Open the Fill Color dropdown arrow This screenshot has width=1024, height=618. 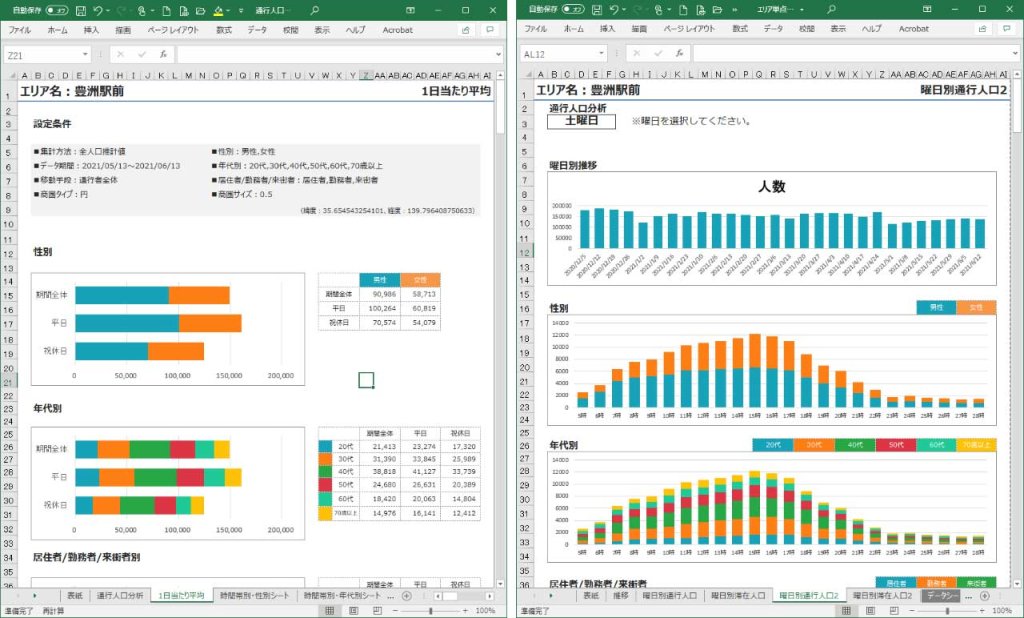(228, 10)
